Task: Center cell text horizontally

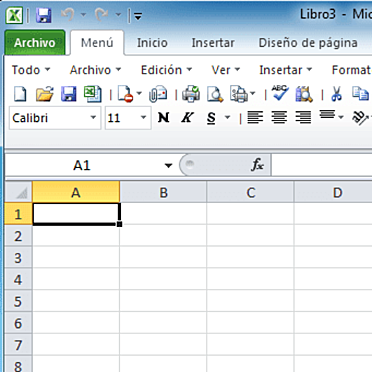Action: pos(279,118)
